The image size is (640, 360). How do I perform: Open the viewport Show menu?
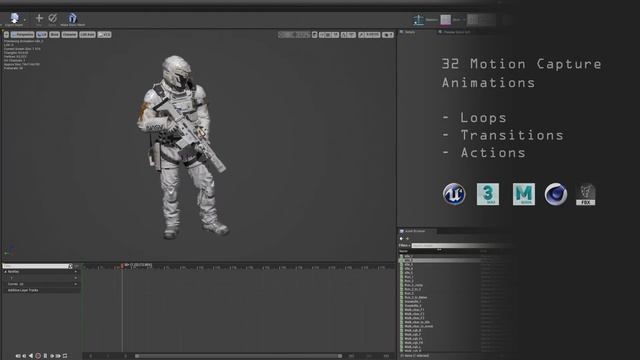pyautogui.click(x=54, y=35)
